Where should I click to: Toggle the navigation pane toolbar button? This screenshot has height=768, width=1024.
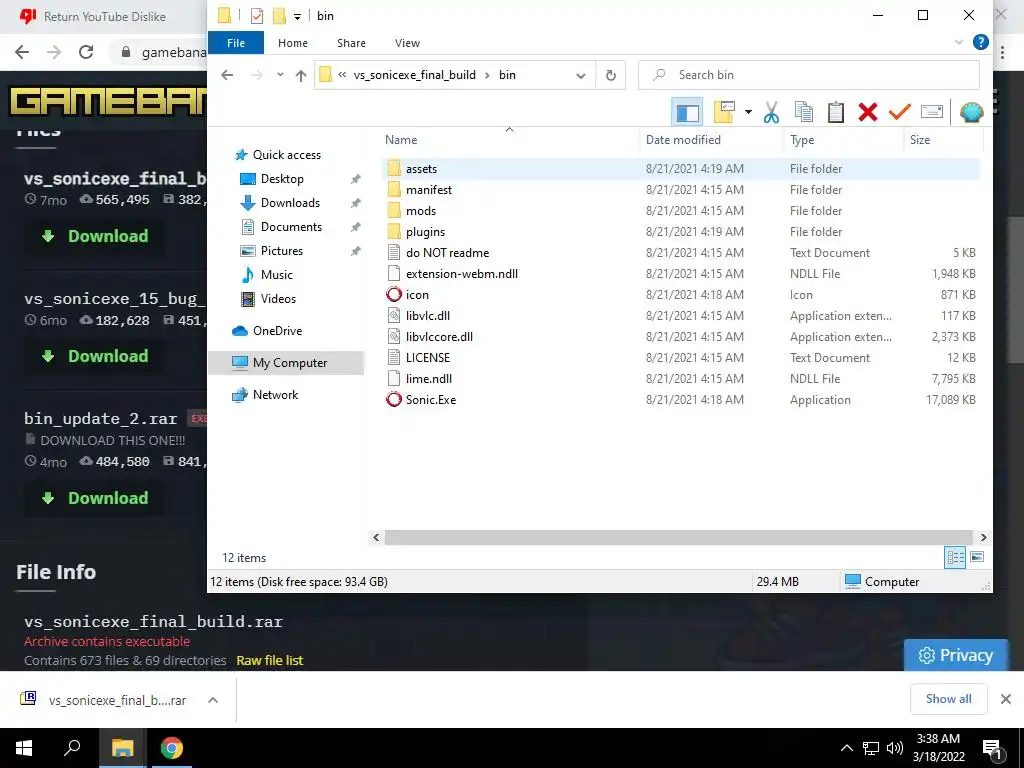pyautogui.click(x=686, y=112)
